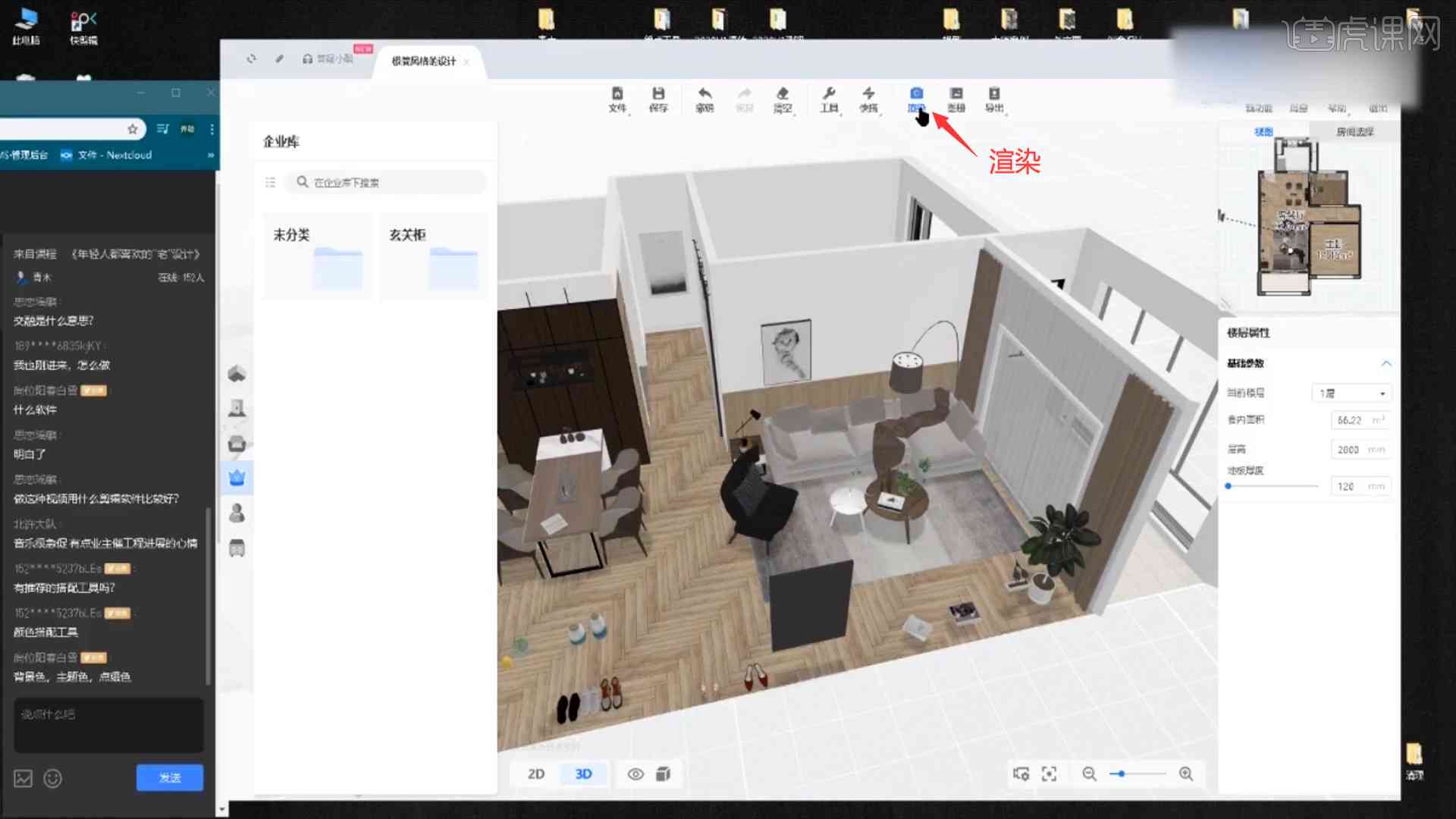Click the zoom out magnifier icon

(1089, 773)
